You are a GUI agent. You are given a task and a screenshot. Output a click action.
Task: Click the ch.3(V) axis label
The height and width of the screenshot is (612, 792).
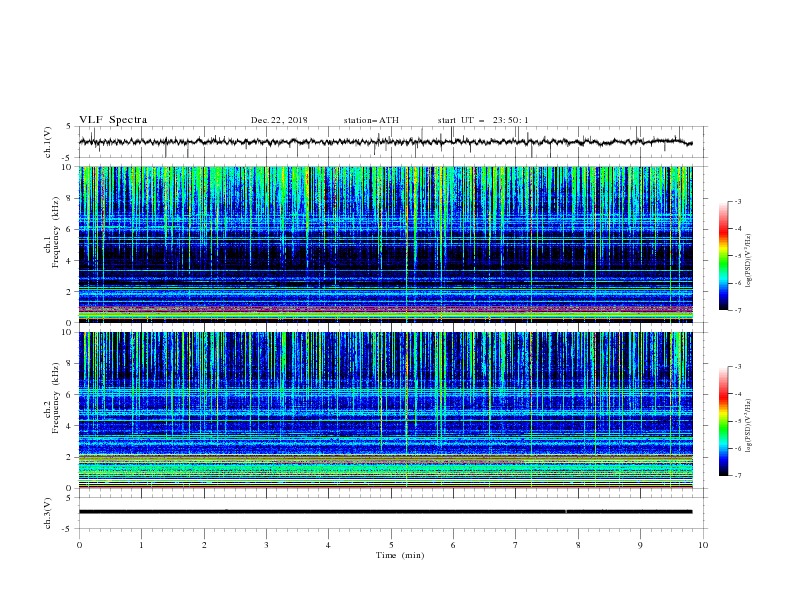click(48, 513)
